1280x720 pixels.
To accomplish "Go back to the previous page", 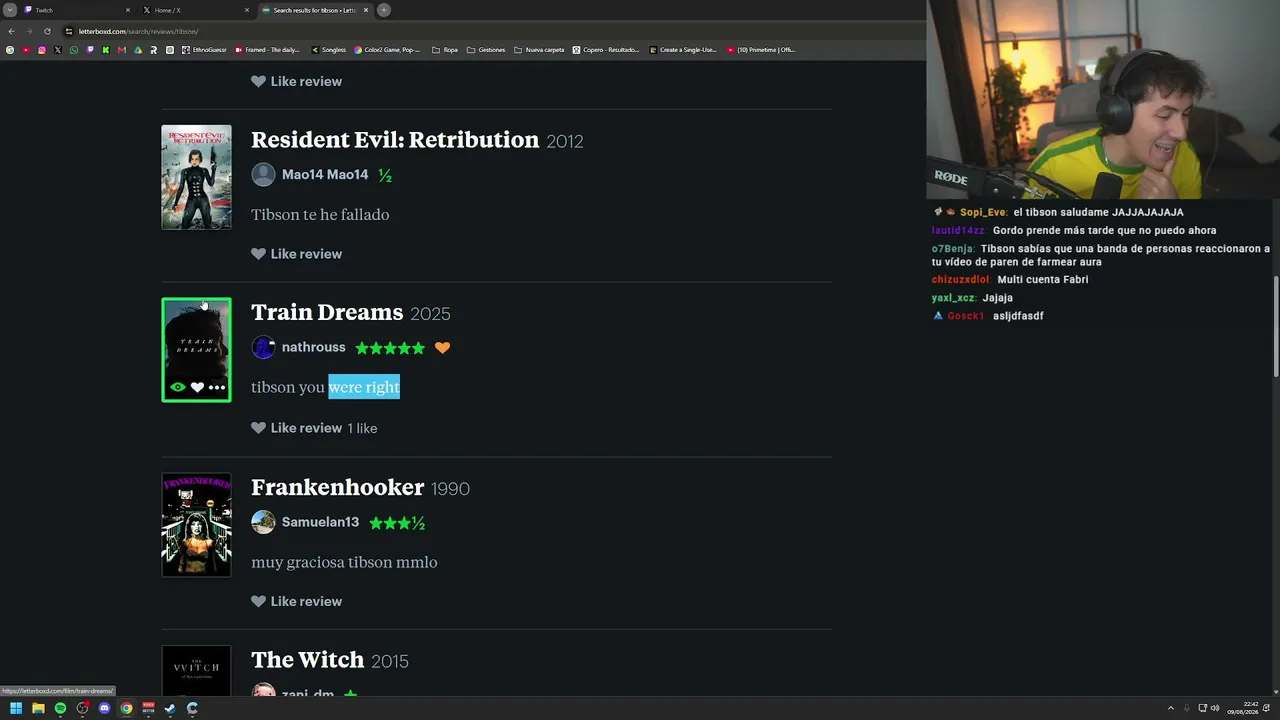I will 11,31.
